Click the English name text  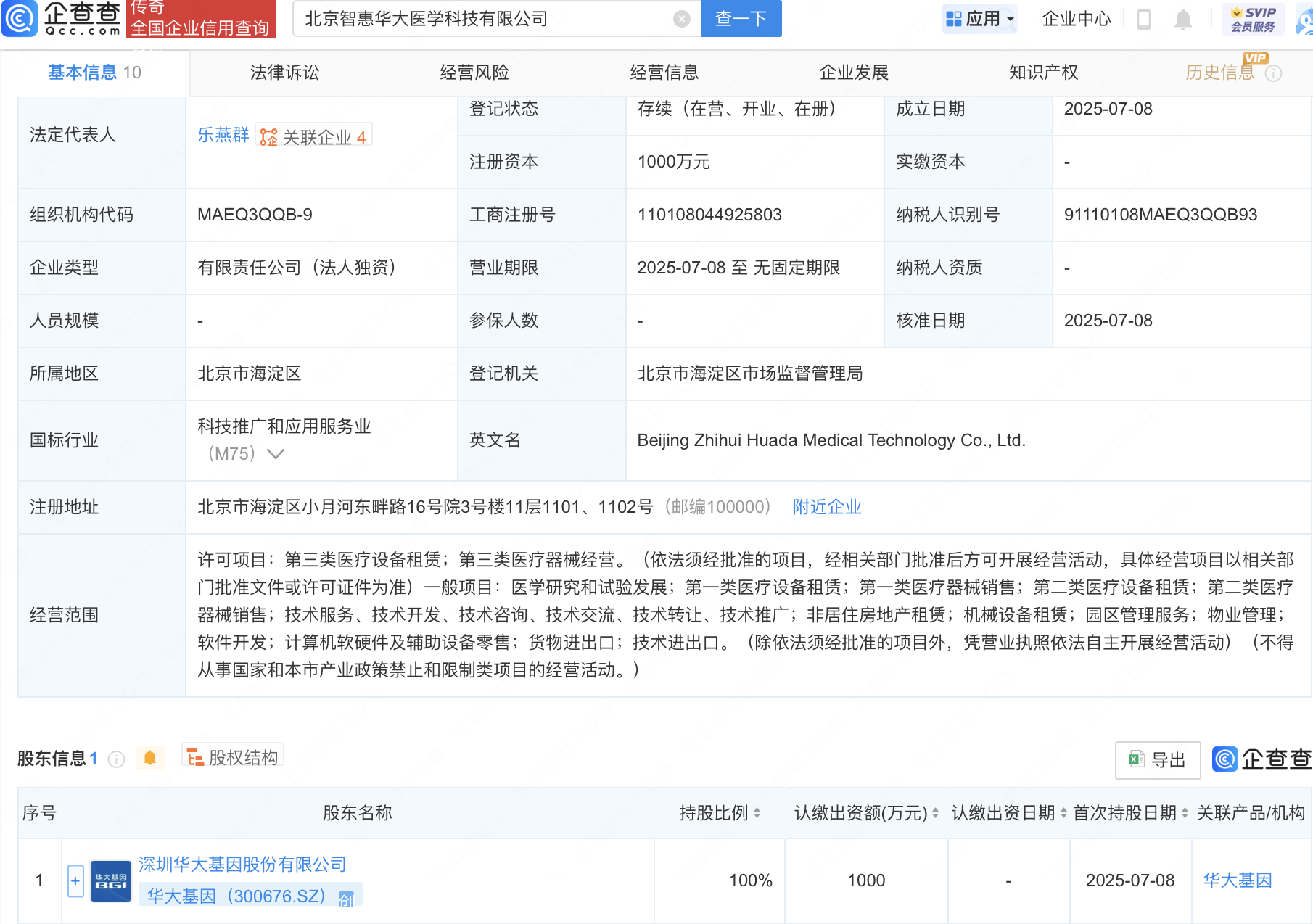(x=831, y=440)
